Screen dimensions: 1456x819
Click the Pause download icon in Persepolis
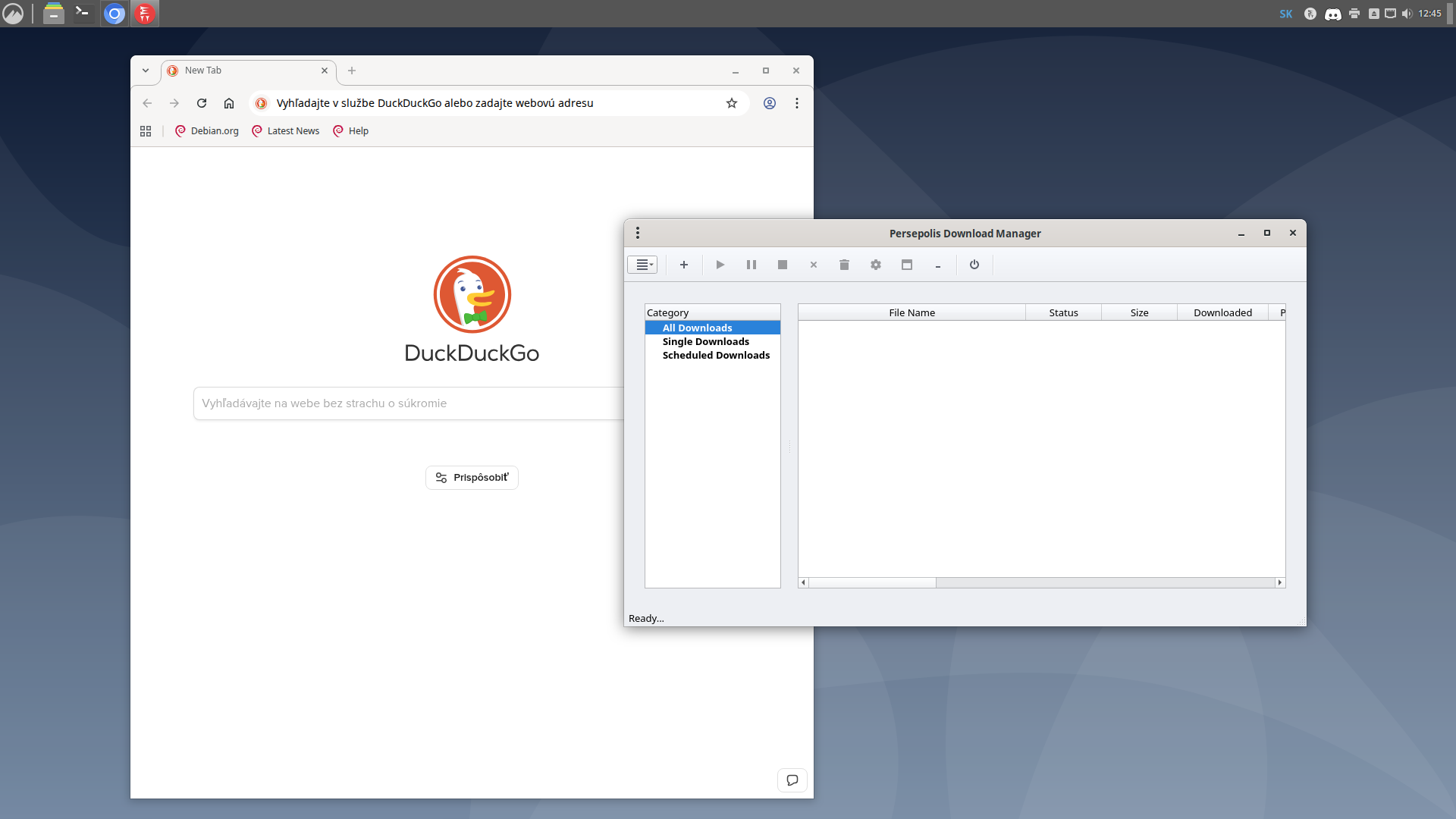coord(752,265)
